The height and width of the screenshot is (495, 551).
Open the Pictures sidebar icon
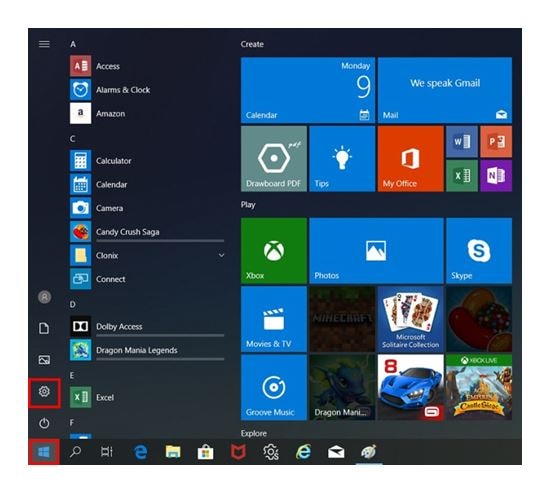pos(44,360)
